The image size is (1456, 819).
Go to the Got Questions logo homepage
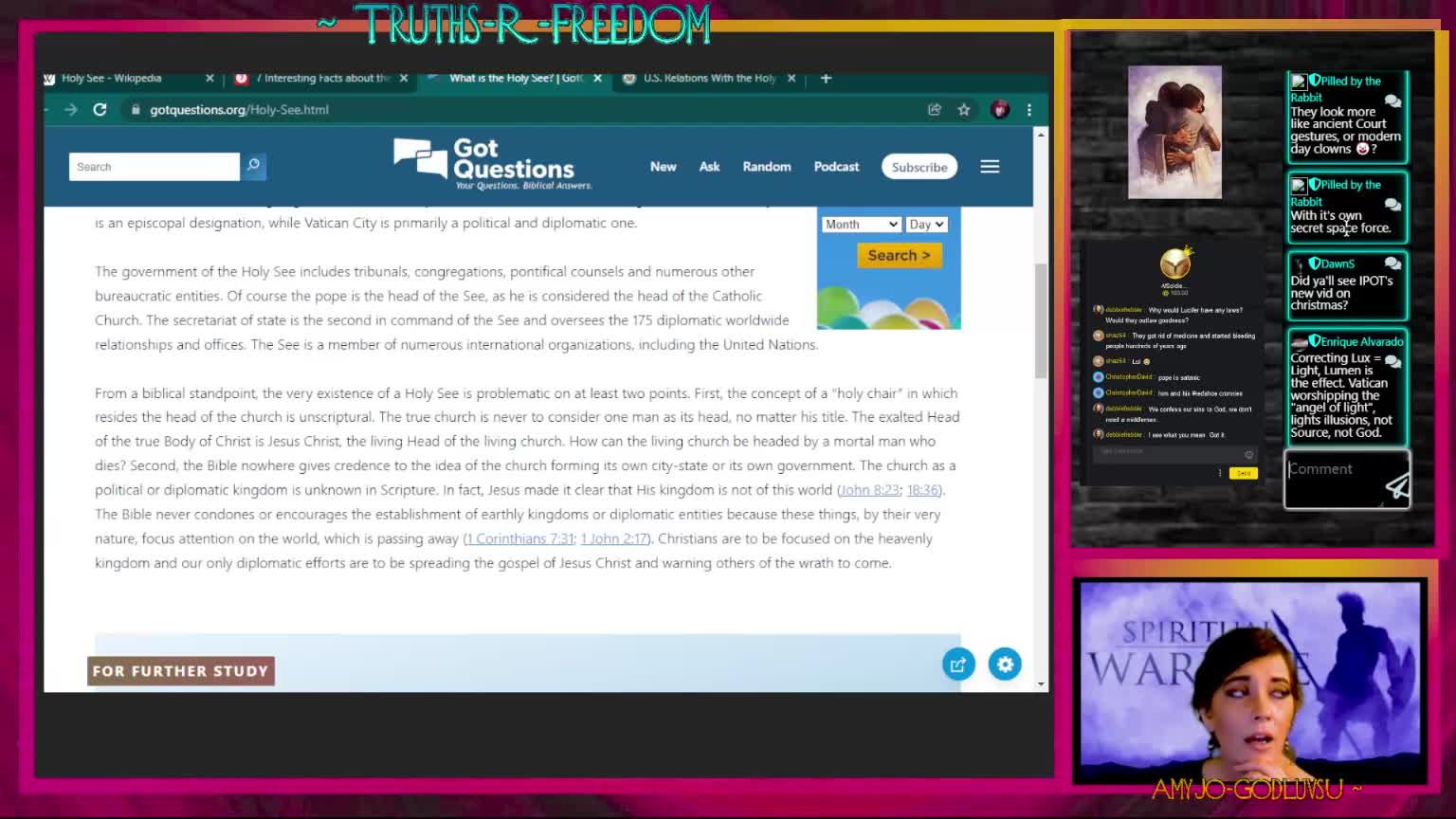click(493, 164)
